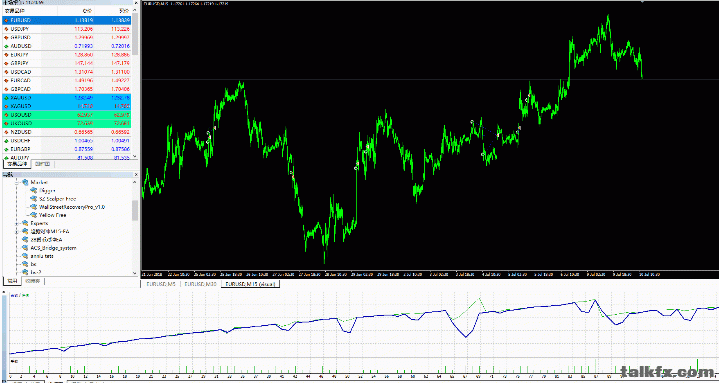Open the second tab under Market Watch list
Screen dimensions: 719x383
click(44, 164)
